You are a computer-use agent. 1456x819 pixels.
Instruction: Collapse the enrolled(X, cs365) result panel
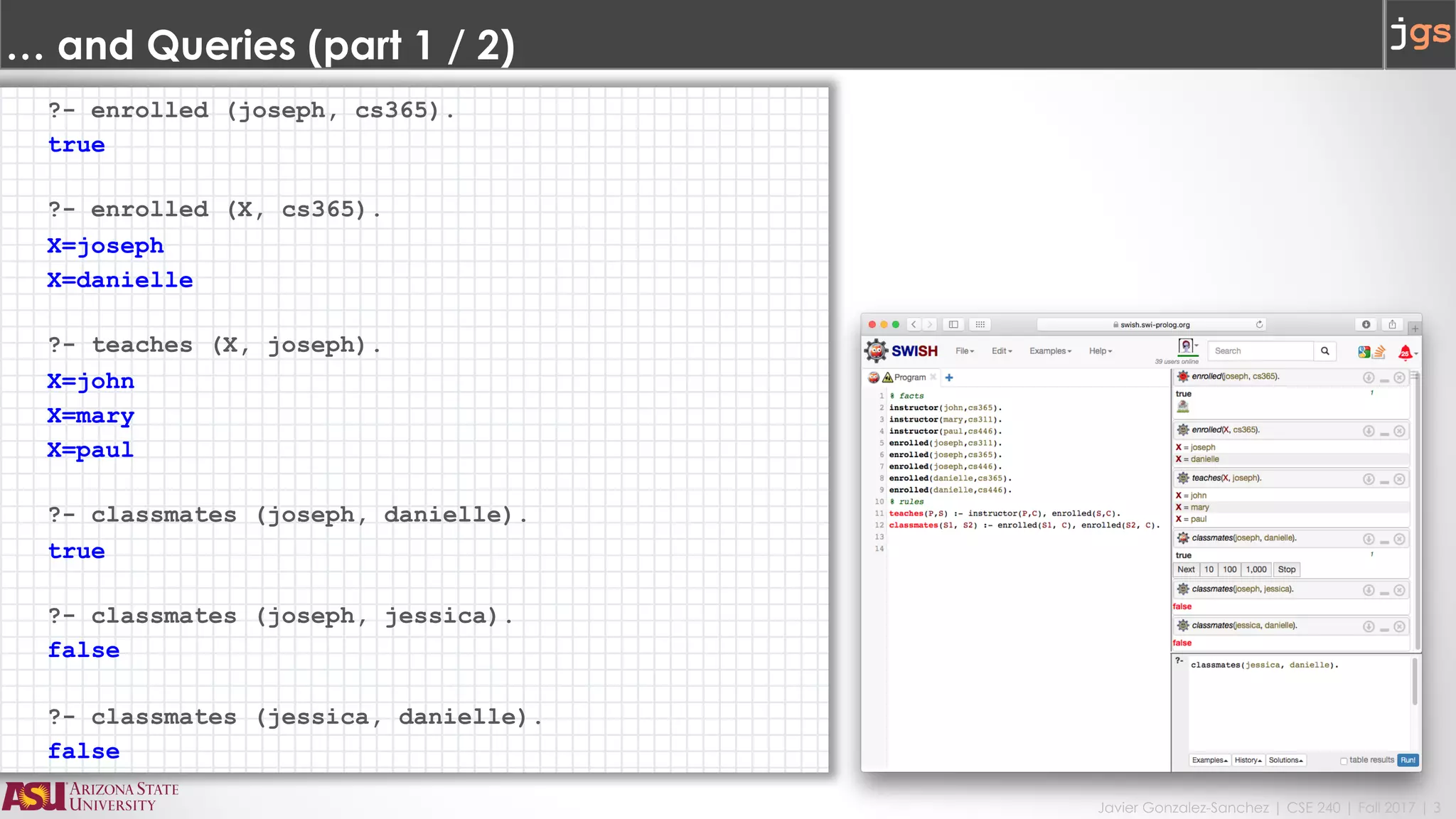point(1384,432)
